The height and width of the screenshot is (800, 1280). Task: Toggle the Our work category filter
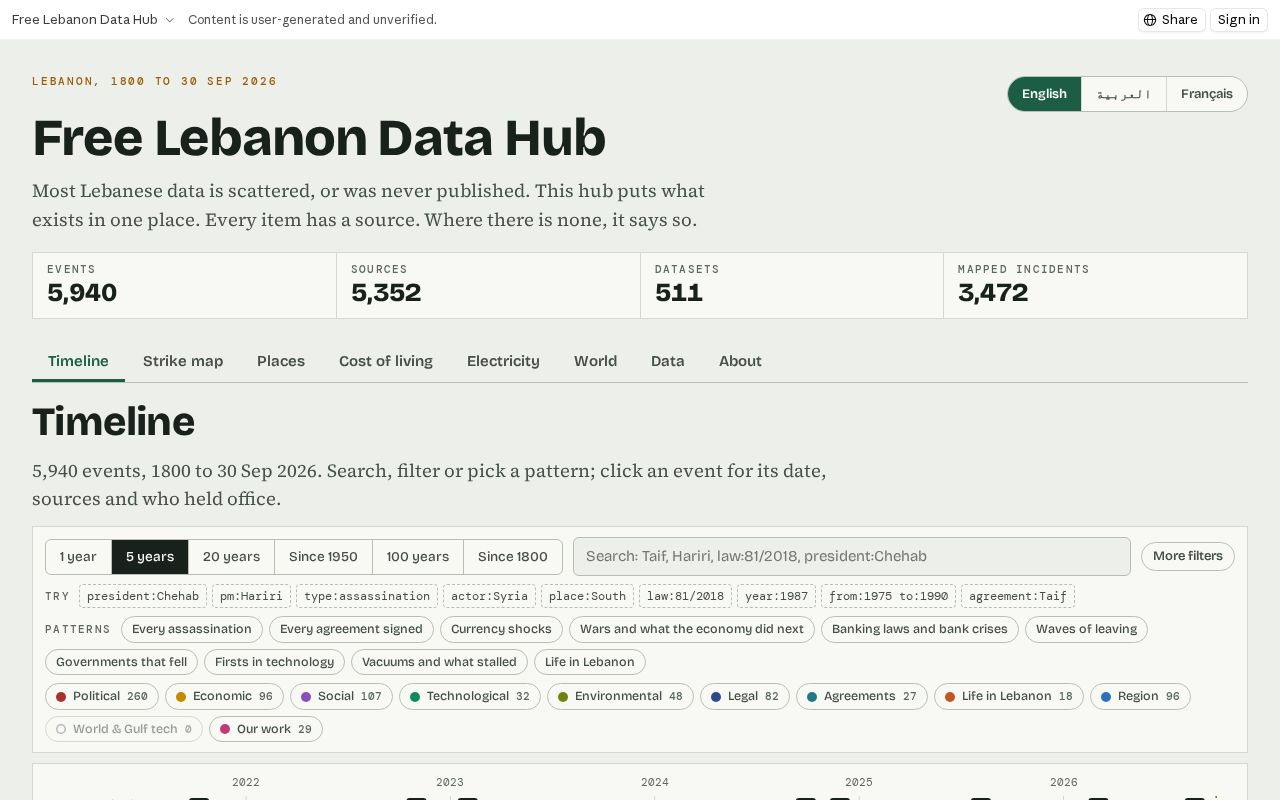[x=266, y=729]
